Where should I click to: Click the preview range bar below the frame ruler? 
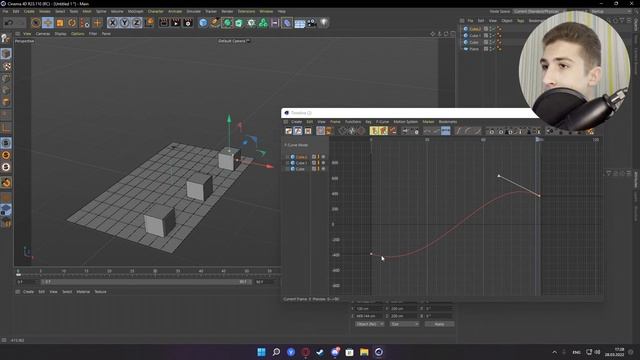147,282
